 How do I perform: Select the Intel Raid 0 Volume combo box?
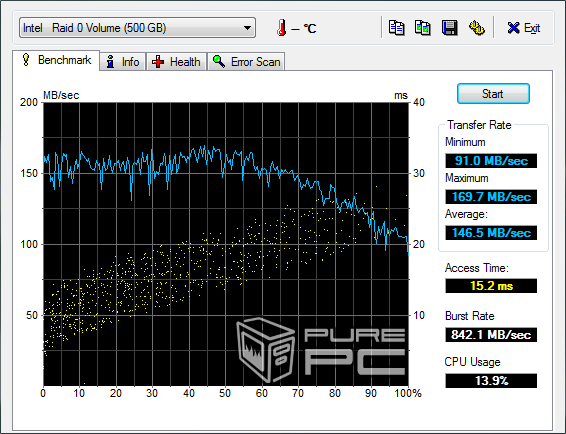138,28
